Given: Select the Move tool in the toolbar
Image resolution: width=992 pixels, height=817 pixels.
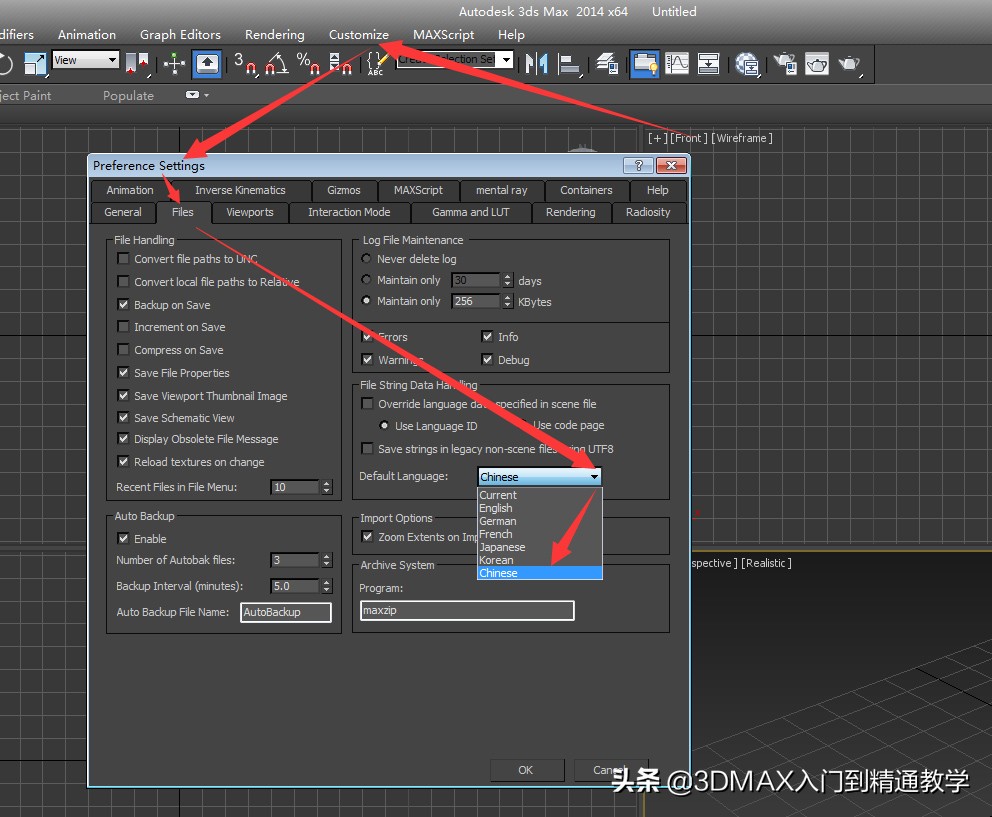Looking at the screenshot, I should 175,64.
